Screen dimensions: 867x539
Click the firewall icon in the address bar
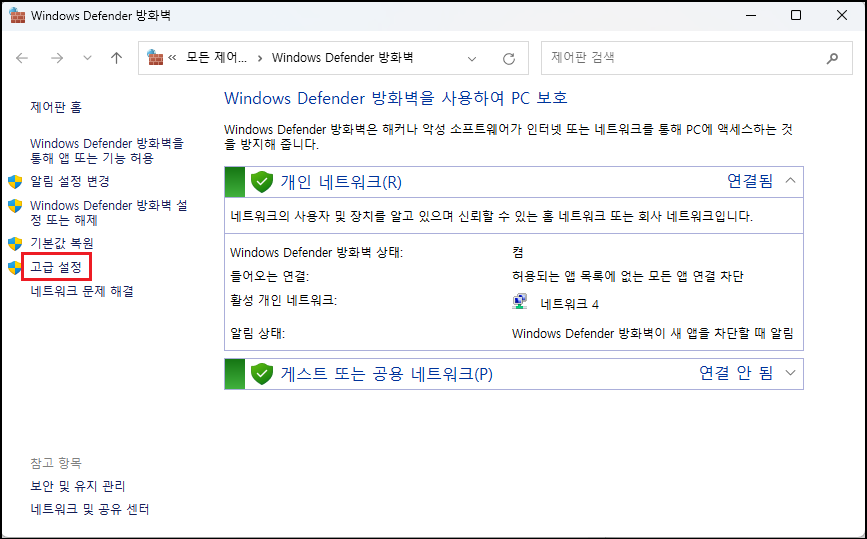coord(155,57)
